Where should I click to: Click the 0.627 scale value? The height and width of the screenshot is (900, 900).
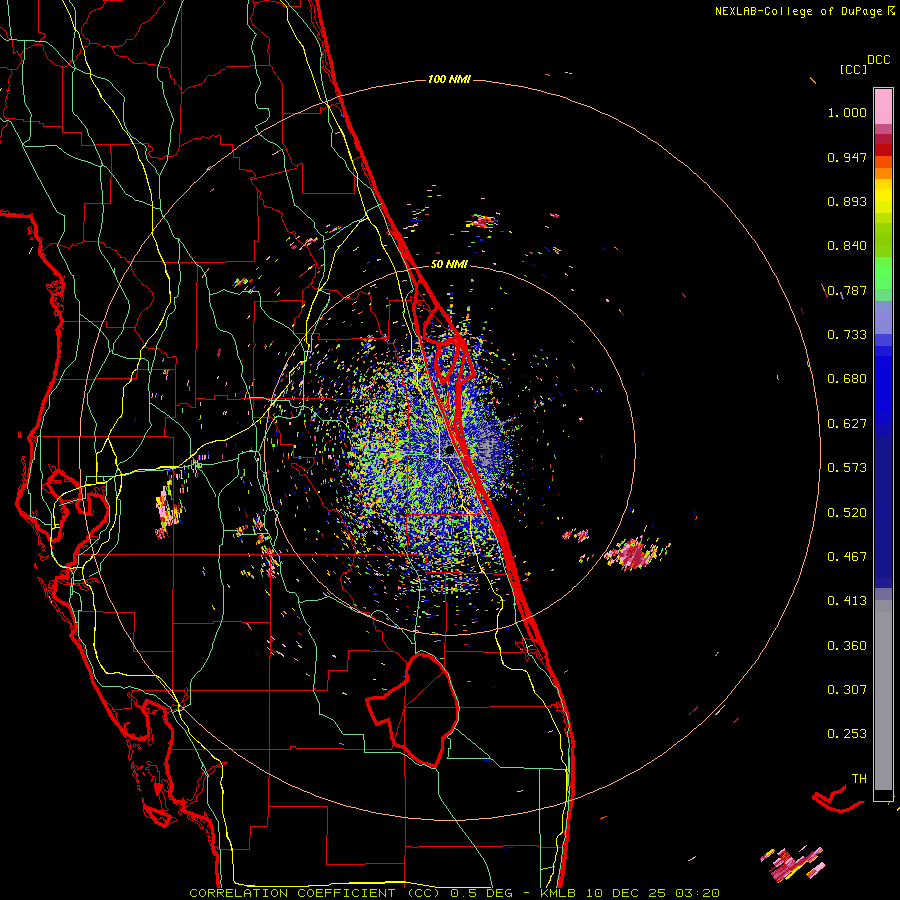click(847, 424)
